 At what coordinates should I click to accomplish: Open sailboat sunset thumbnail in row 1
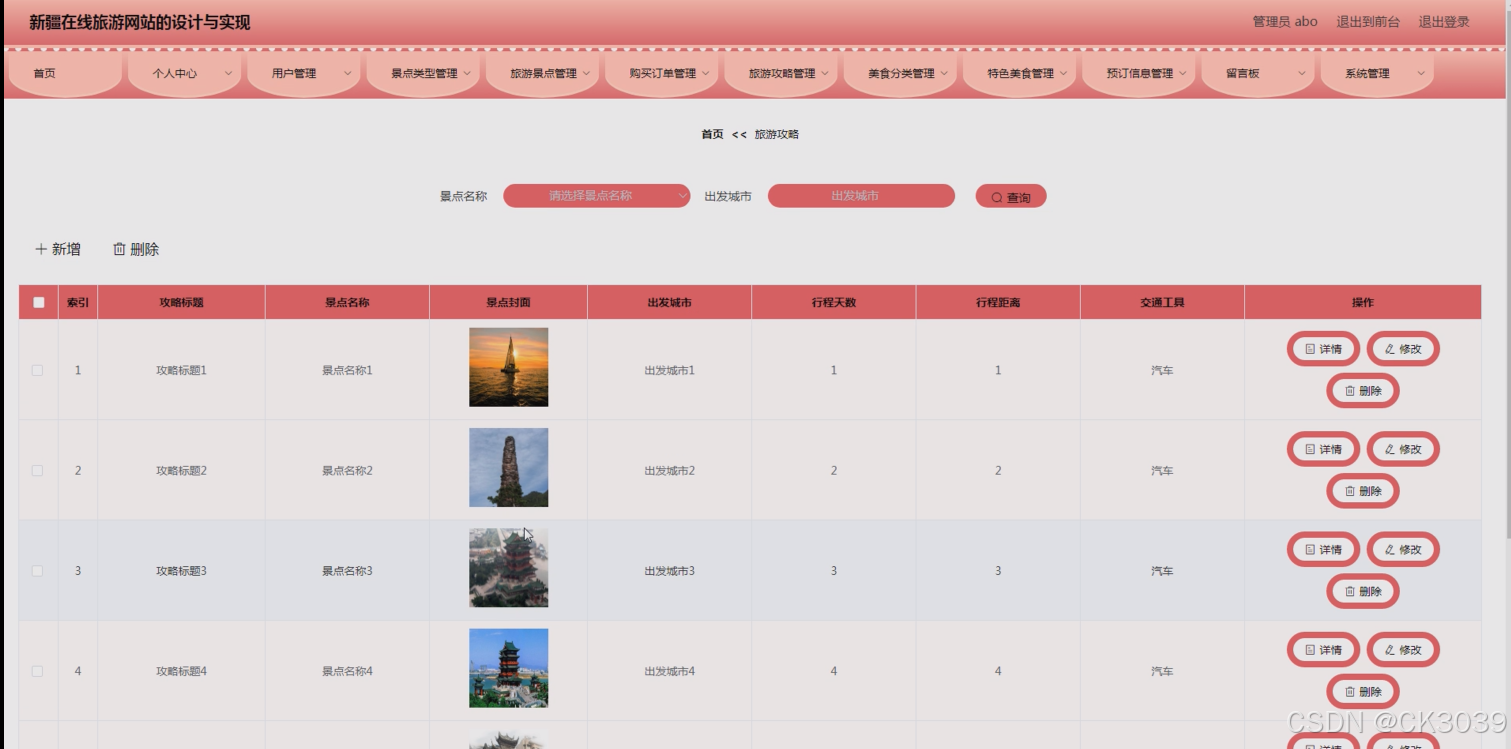[509, 367]
